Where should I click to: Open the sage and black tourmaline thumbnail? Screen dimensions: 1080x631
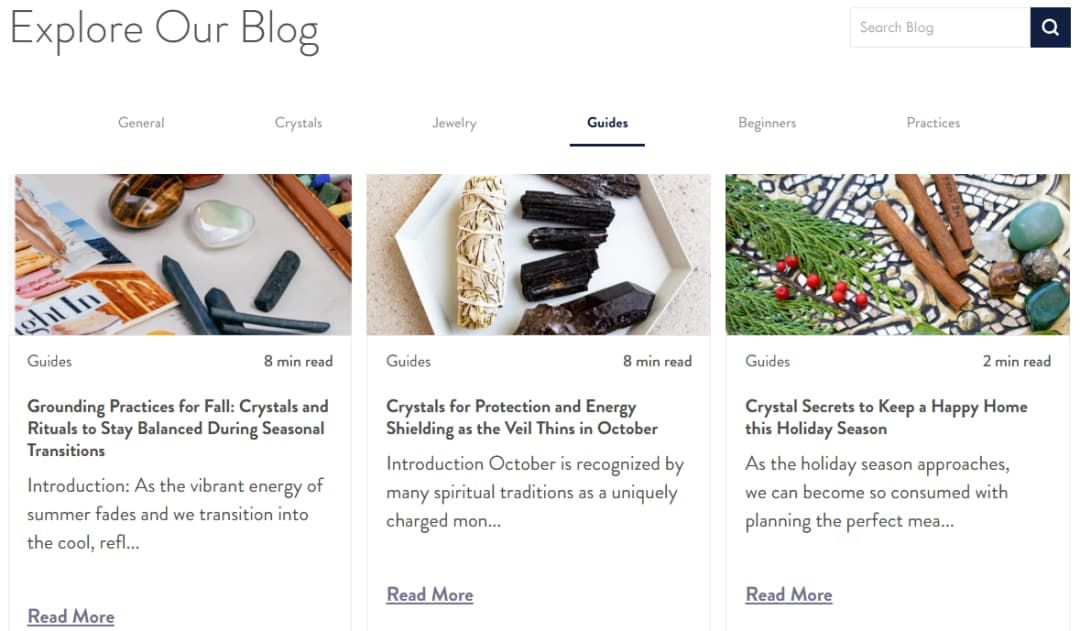[x=539, y=254]
